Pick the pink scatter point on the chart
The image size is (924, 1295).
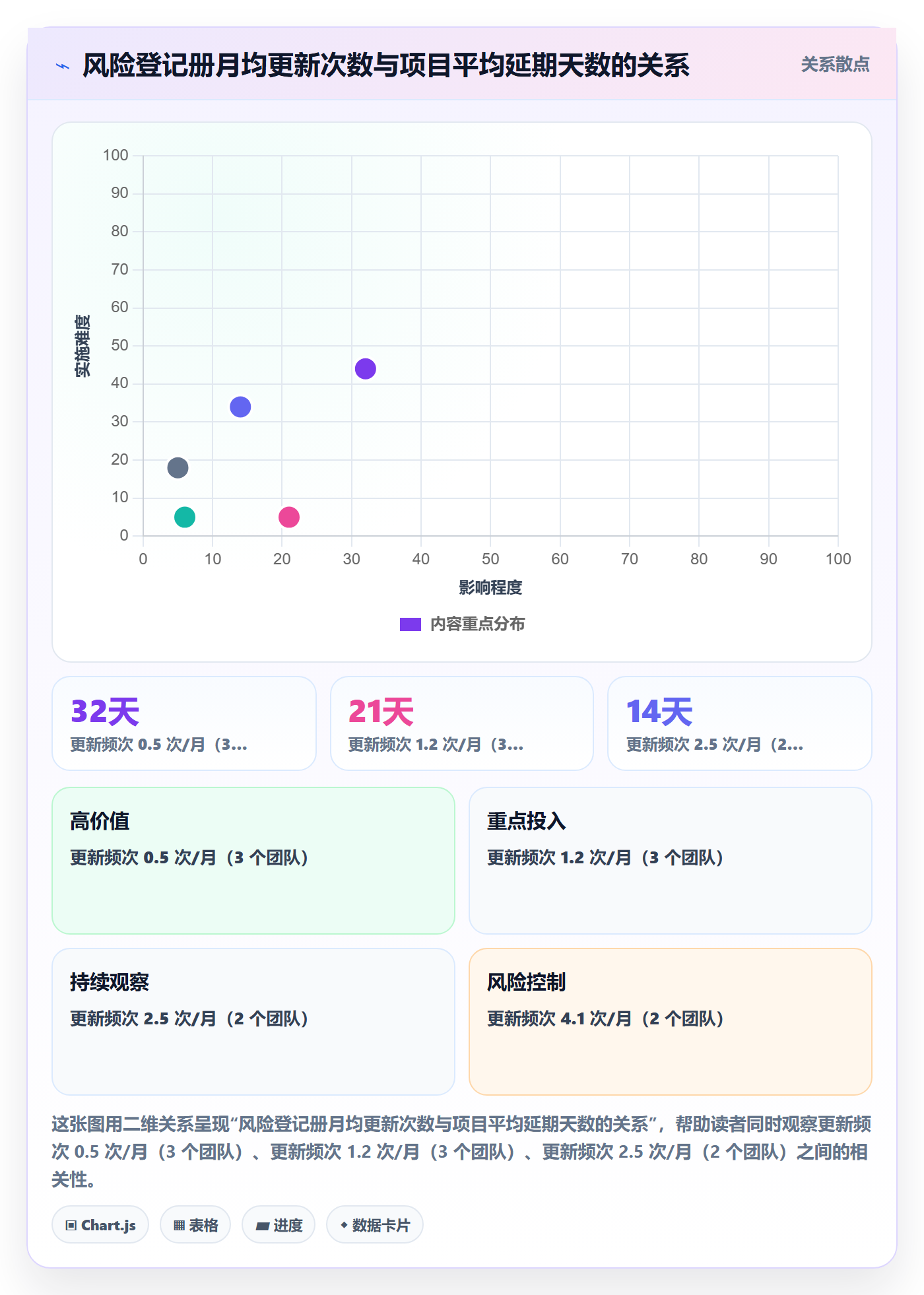(289, 517)
